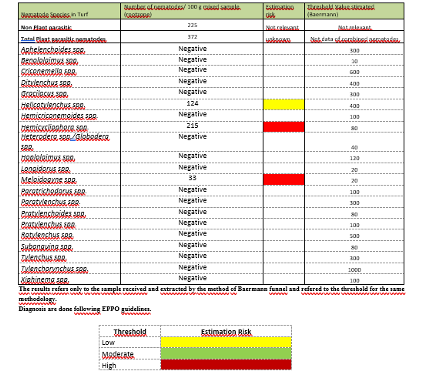Click the Threshold value header cell

tap(341, 11)
